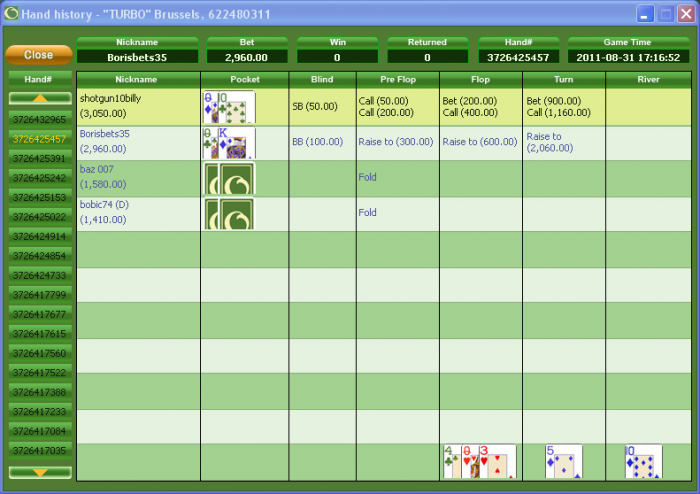Select hand 3726432965 in the list
The width and height of the screenshot is (700, 494).
click(x=40, y=119)
